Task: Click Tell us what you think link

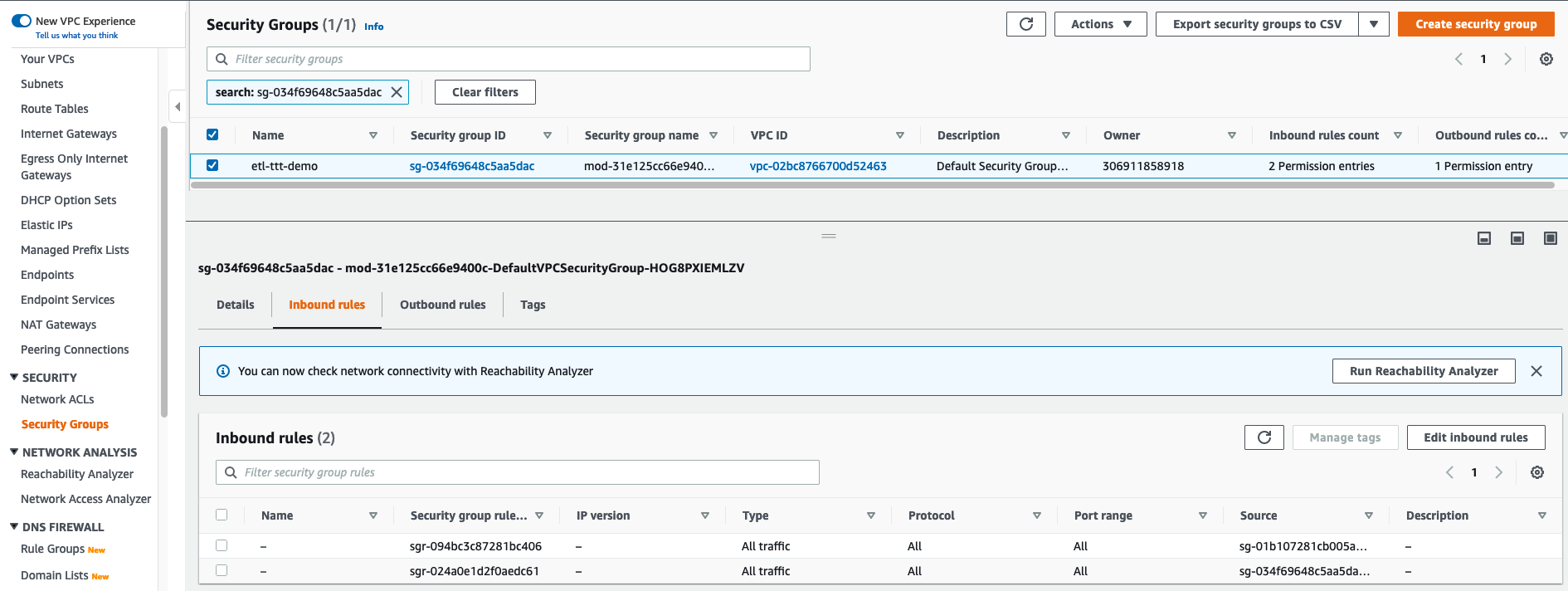Action: 76,36
